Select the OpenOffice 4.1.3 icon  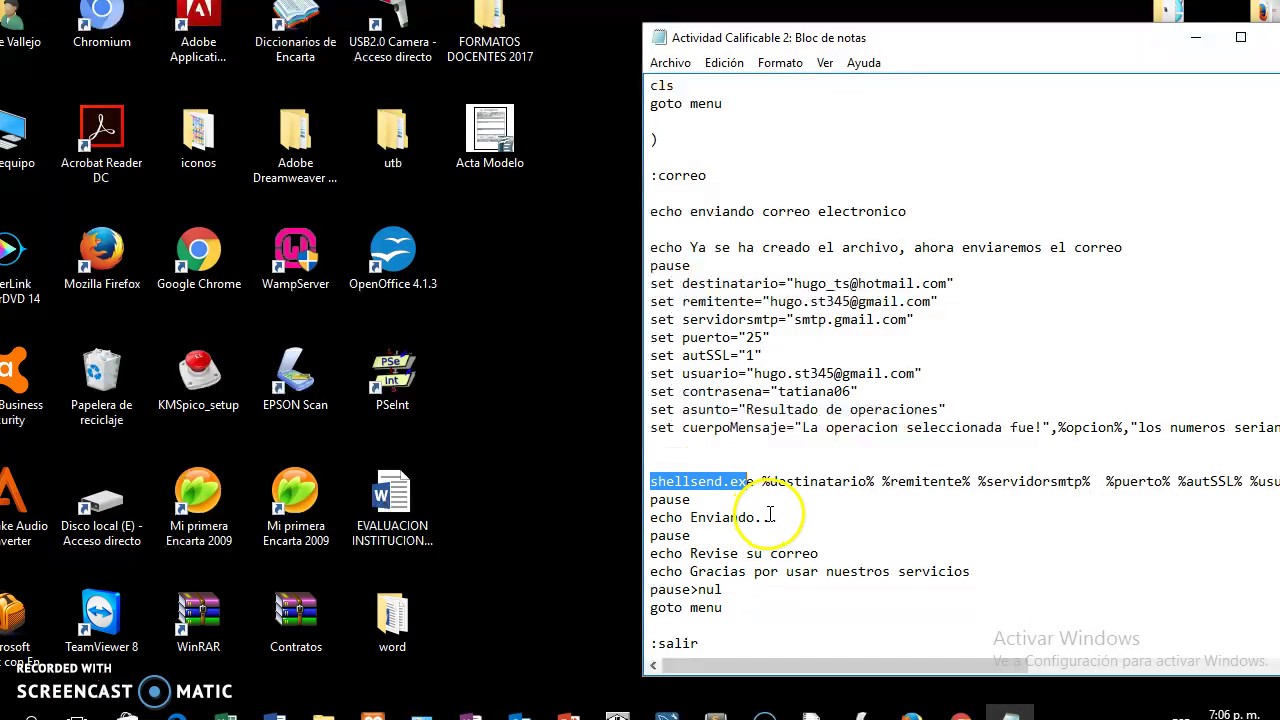tap(392, 259)
